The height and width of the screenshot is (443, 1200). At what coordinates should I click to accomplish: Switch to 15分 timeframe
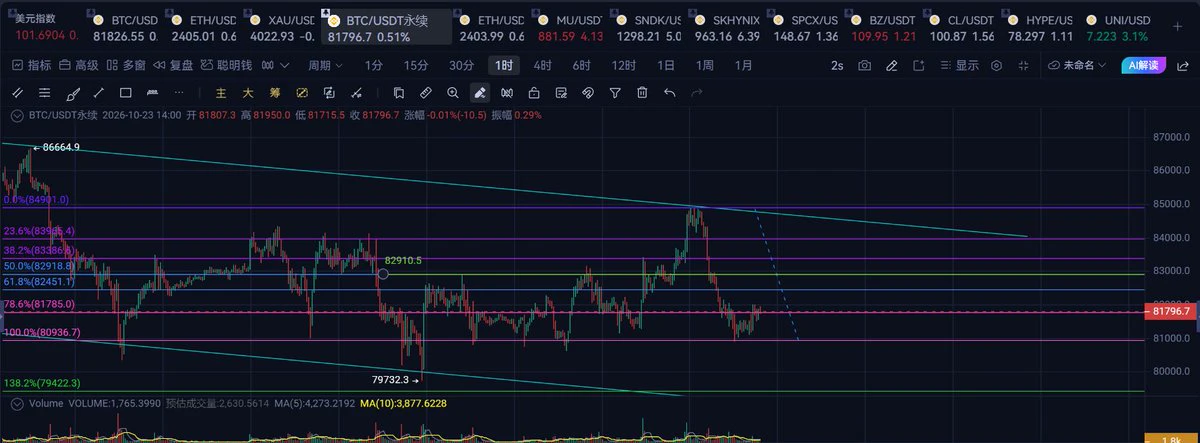tap(415, 65)
